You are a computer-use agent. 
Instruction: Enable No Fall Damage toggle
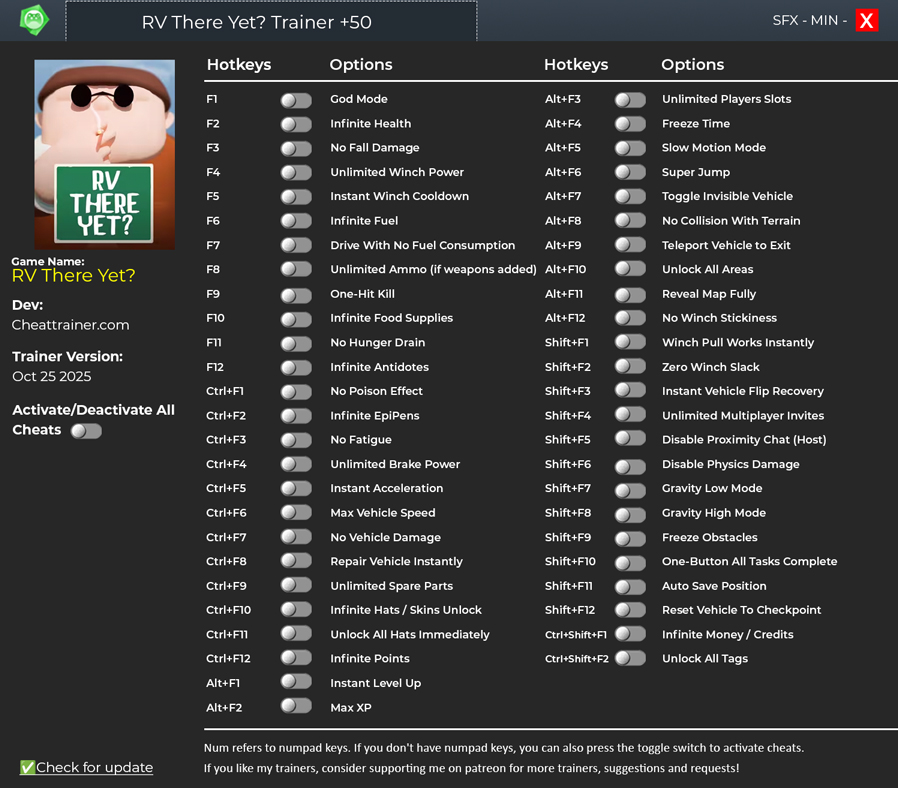296,149
